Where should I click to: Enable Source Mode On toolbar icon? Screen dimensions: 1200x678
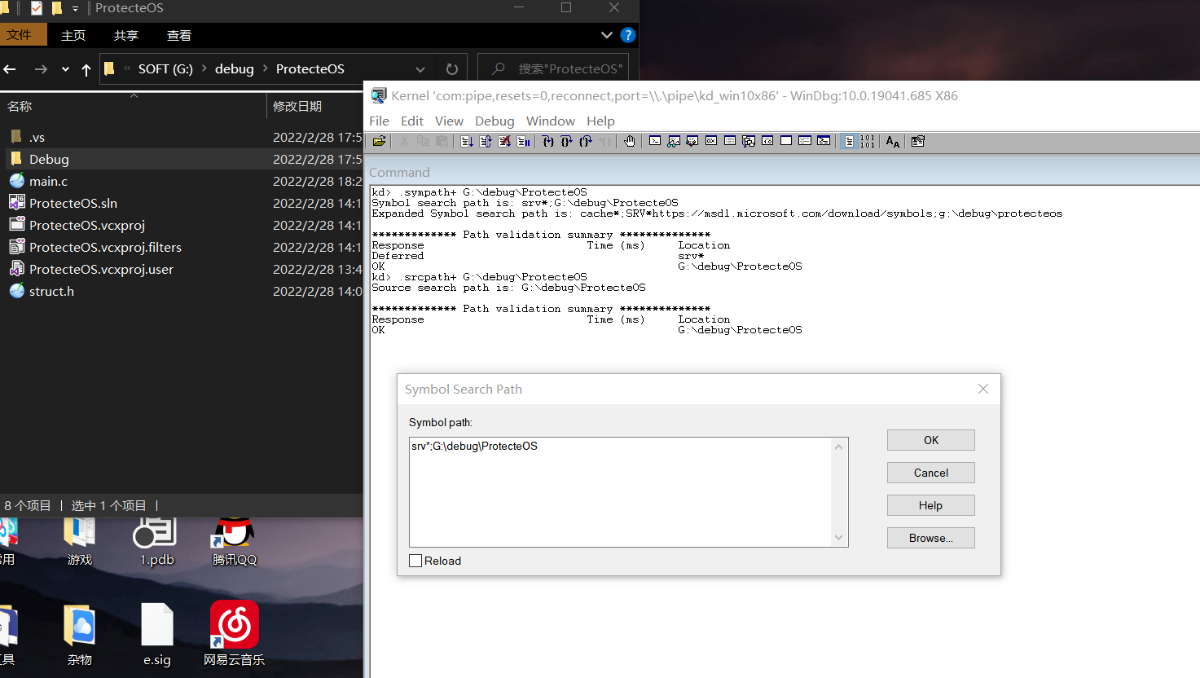pyautogui.click(x=848, y=141)
